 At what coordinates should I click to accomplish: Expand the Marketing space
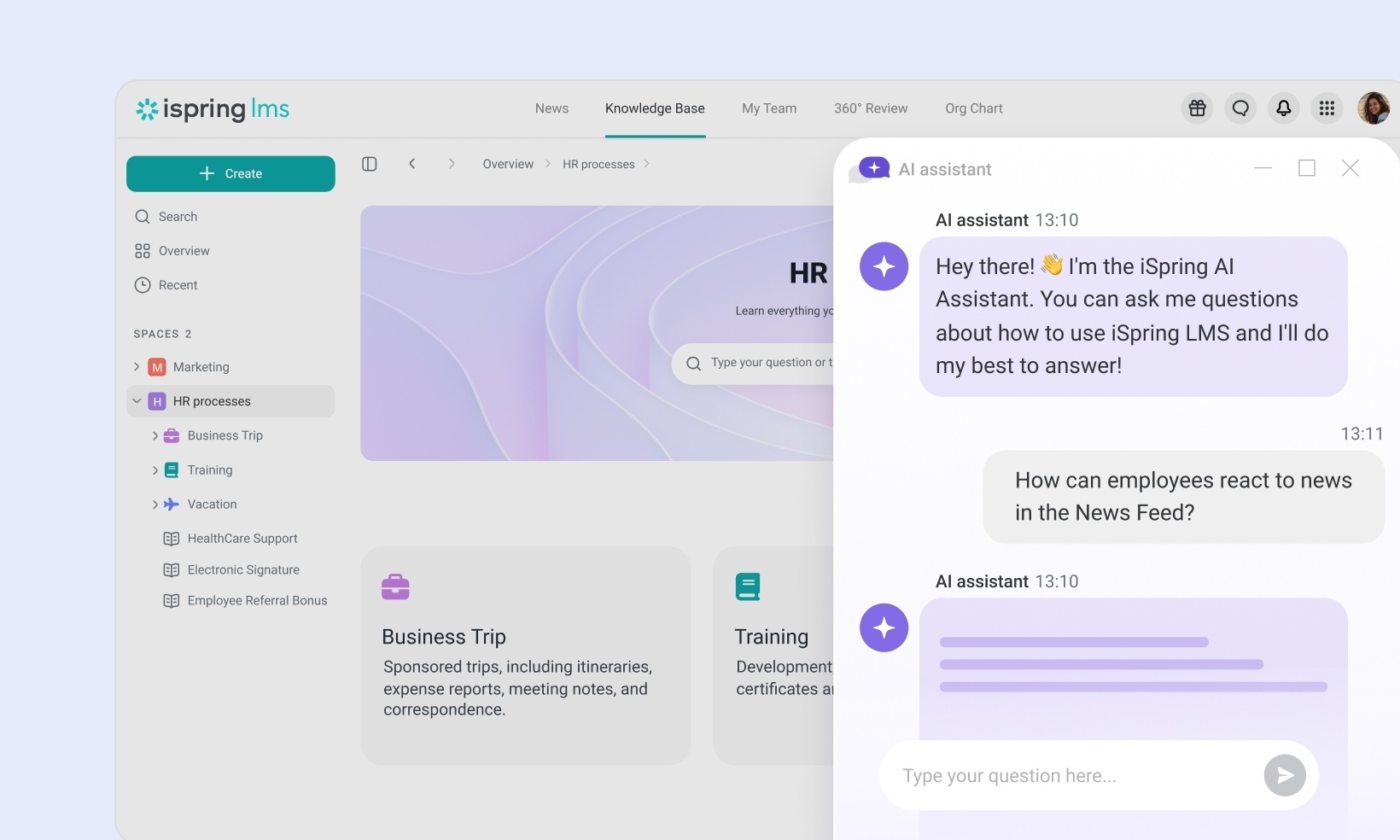137,367
